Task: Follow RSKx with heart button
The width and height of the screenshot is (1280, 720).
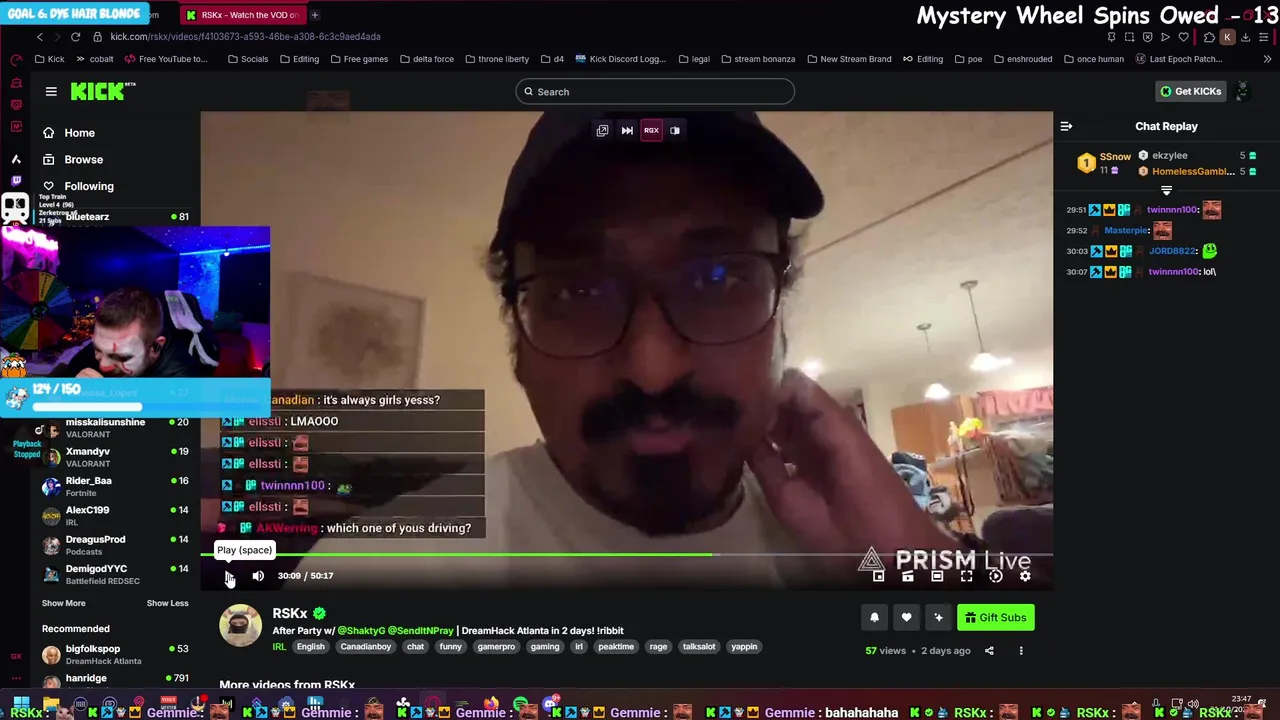Action: pyautogui.click(x=906, y=618)
